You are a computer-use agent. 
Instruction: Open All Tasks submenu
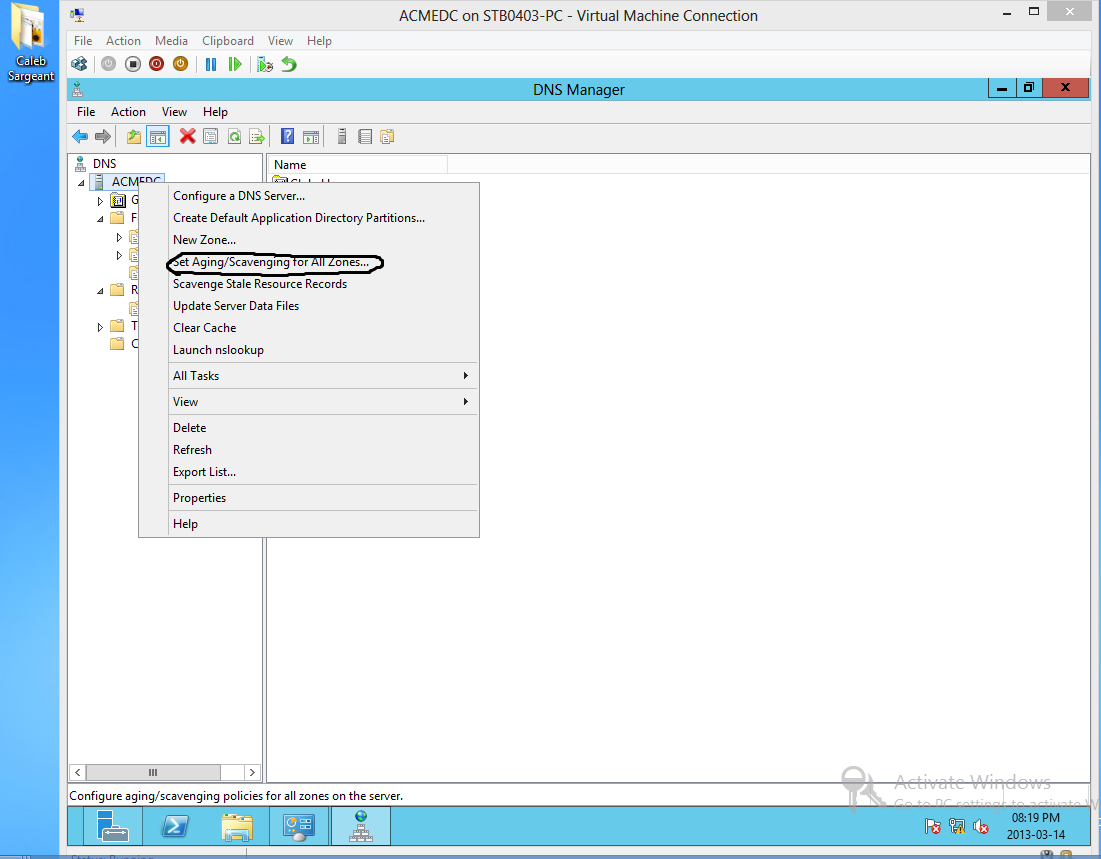323,376
